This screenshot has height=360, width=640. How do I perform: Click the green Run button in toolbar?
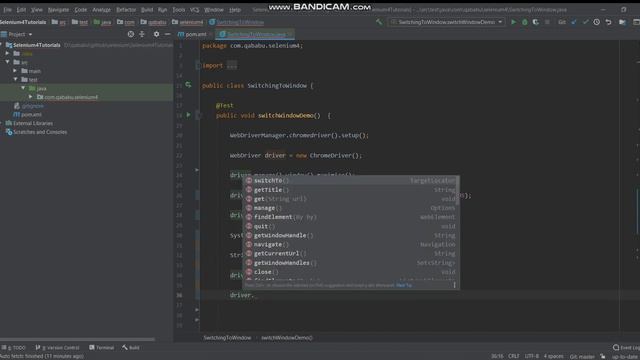[513, 22]
